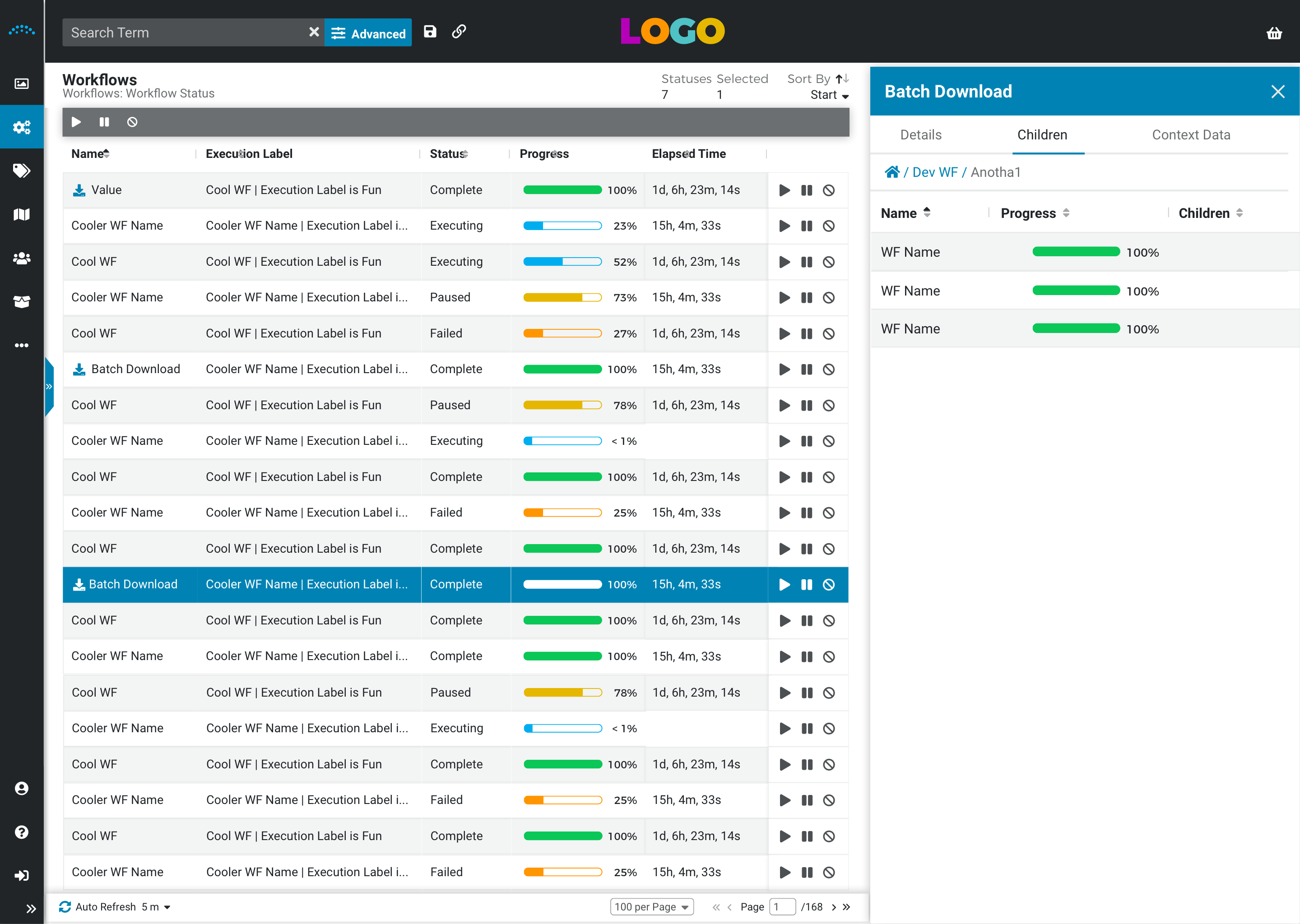Open the images section in sidebar
1300x924 pixels.
coord(22,83)
